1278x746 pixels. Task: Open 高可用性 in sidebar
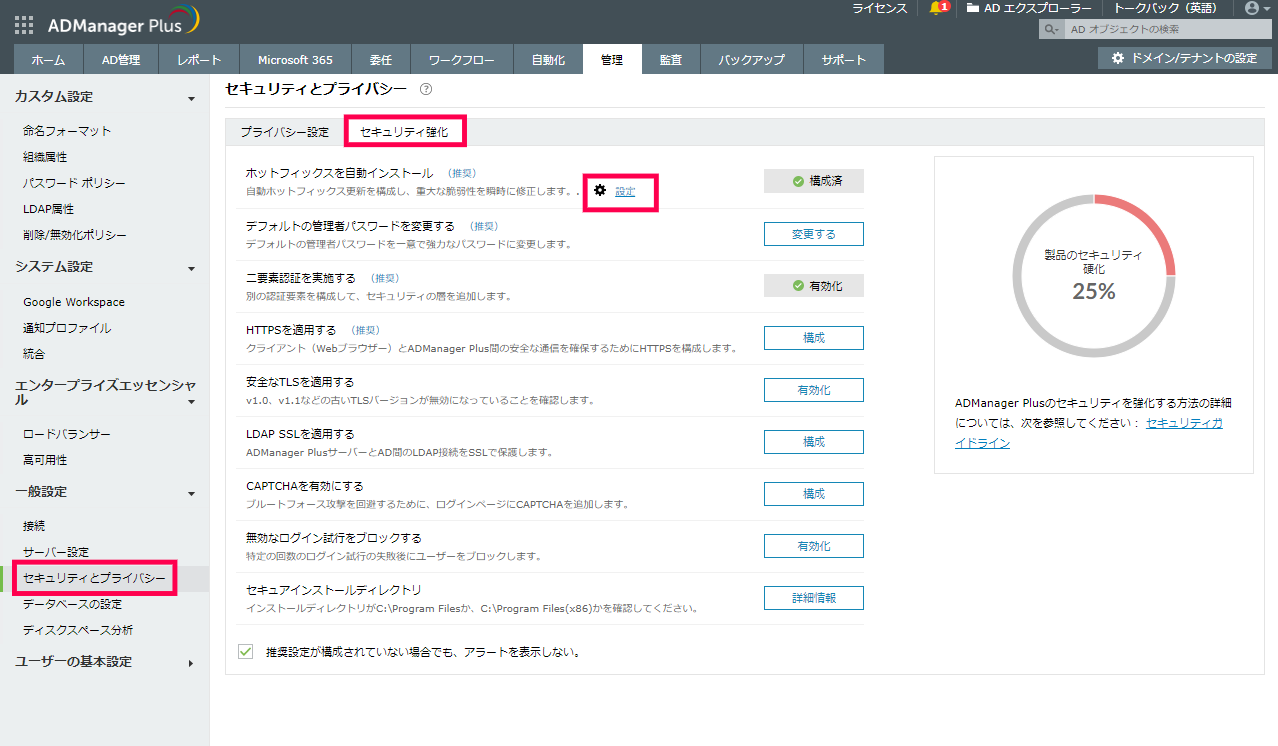(x=45, y=461)
